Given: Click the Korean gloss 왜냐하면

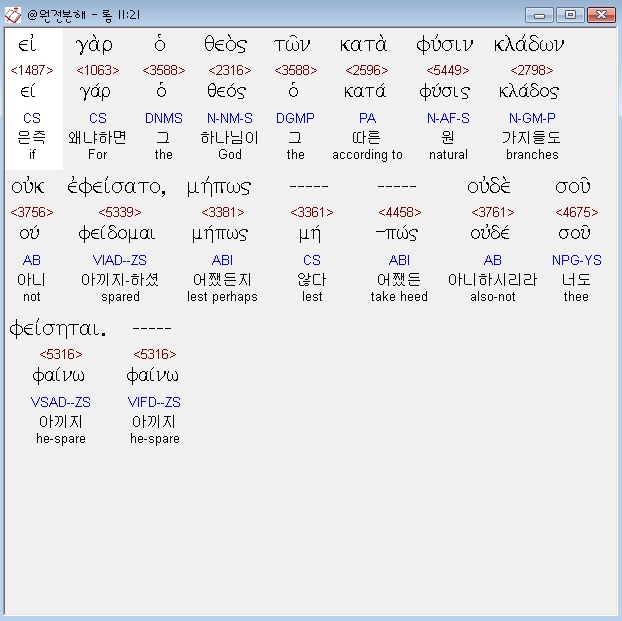Looking at the screenshot, I should pyautogui.click(x=98, y=138).
